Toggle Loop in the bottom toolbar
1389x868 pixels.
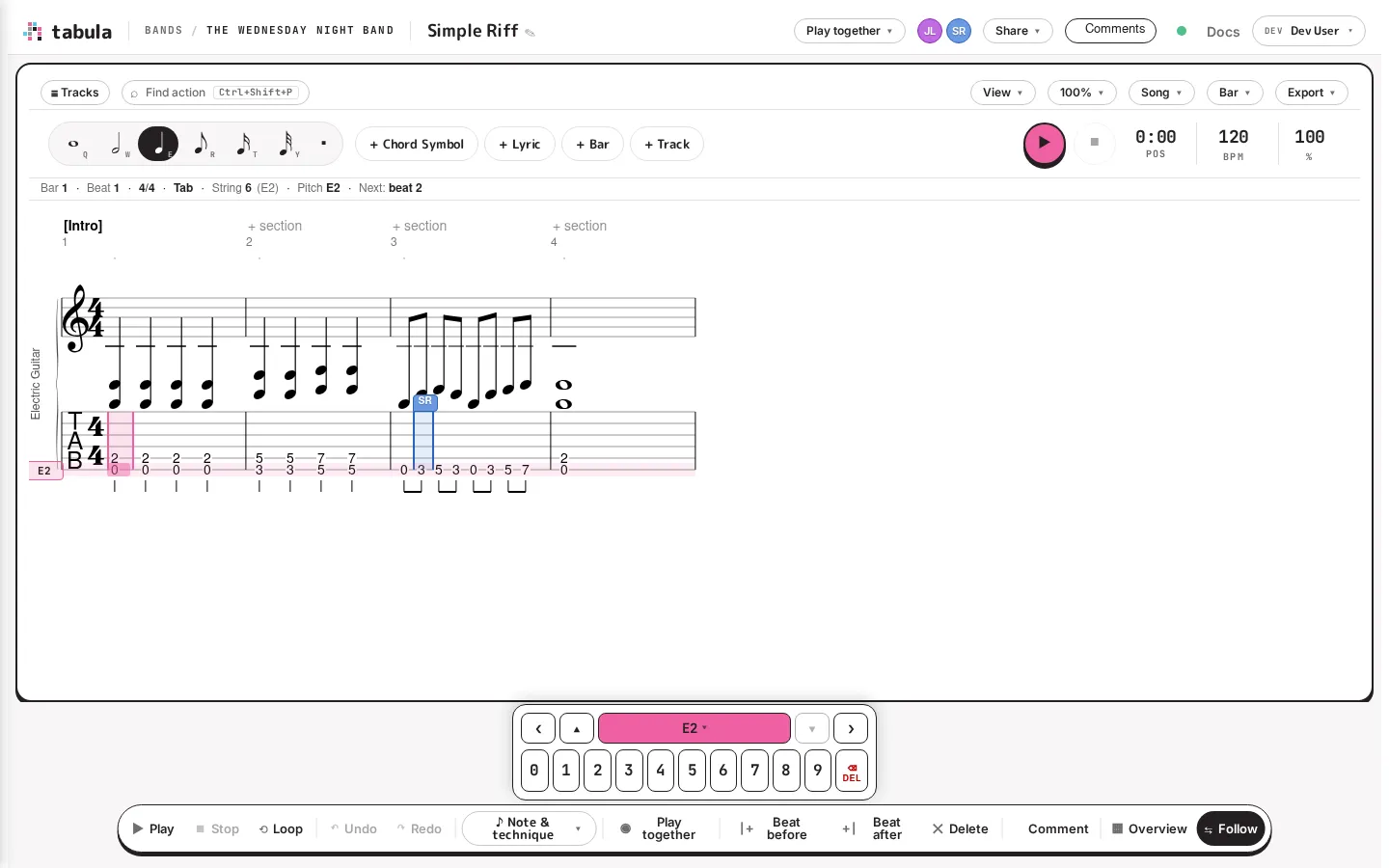tap(281, 829)
